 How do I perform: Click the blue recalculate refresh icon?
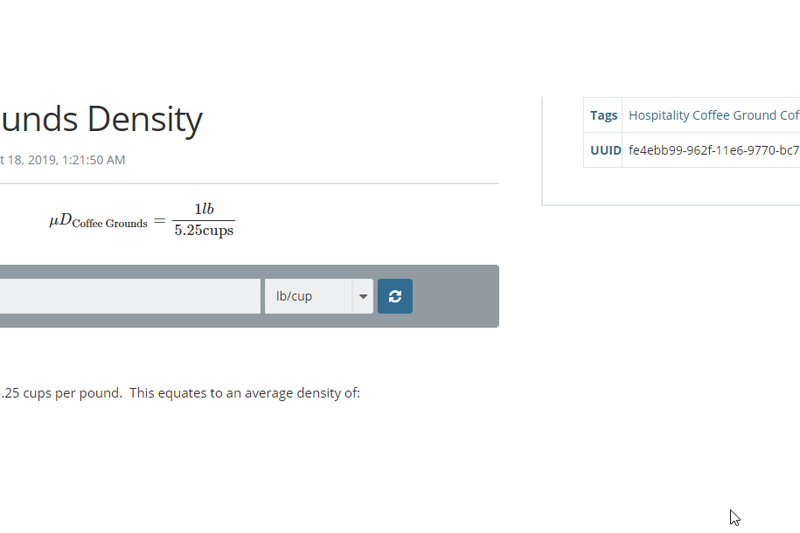[395, 296]
